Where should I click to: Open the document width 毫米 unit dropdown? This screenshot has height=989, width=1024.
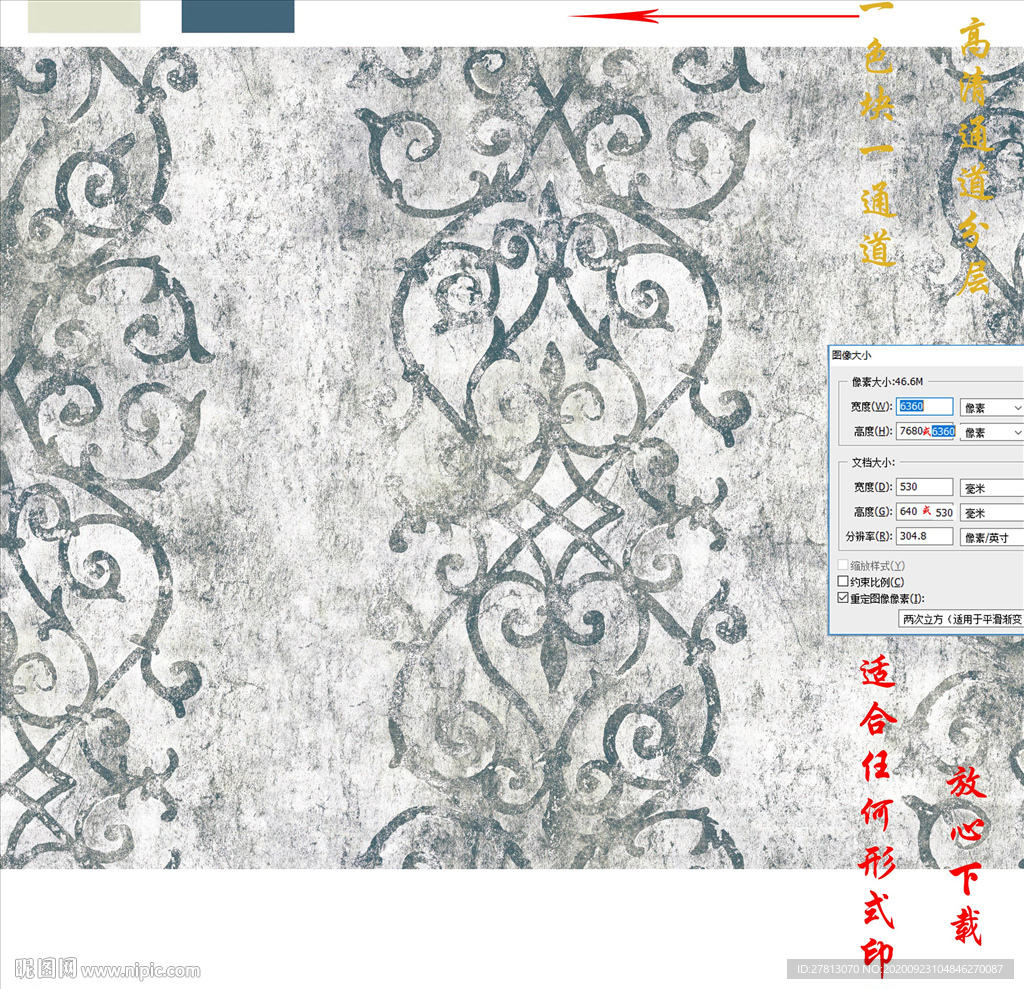tap(991, 488)
